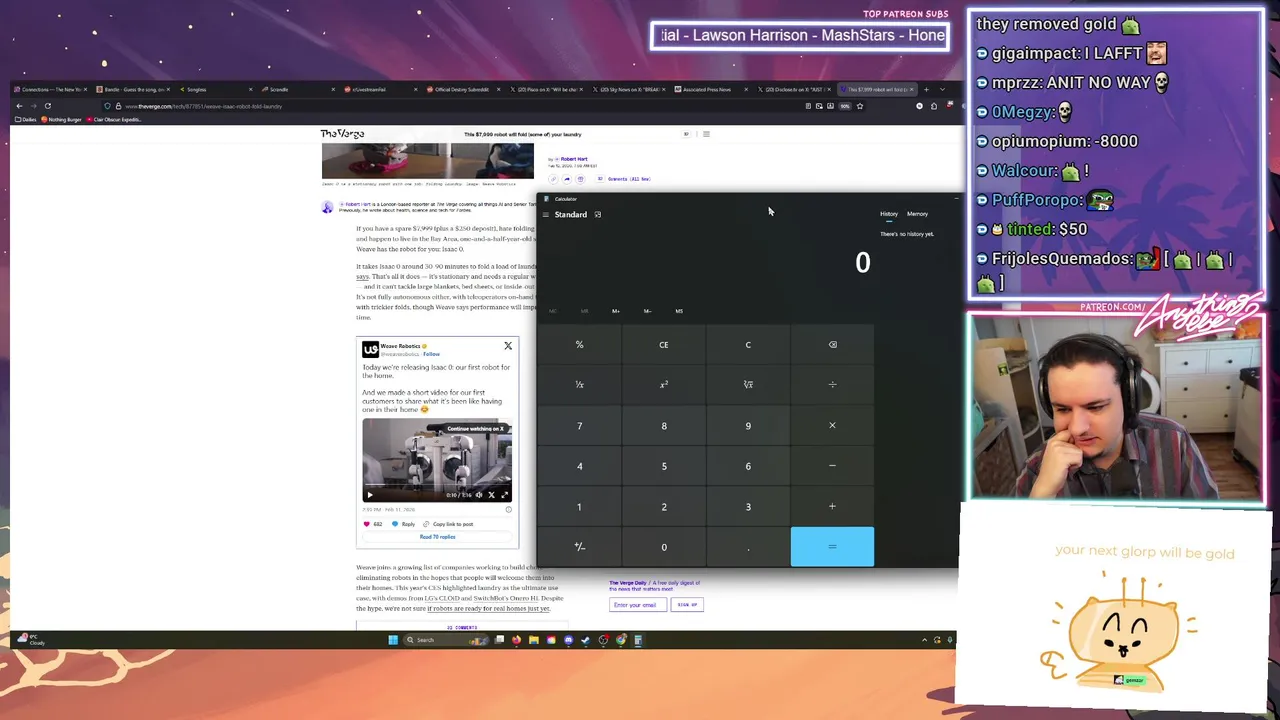The width and height of the screenshot is (1280, 720).
Task: Toggle Calculator keep-on-top mode icon
Action: 598,215
